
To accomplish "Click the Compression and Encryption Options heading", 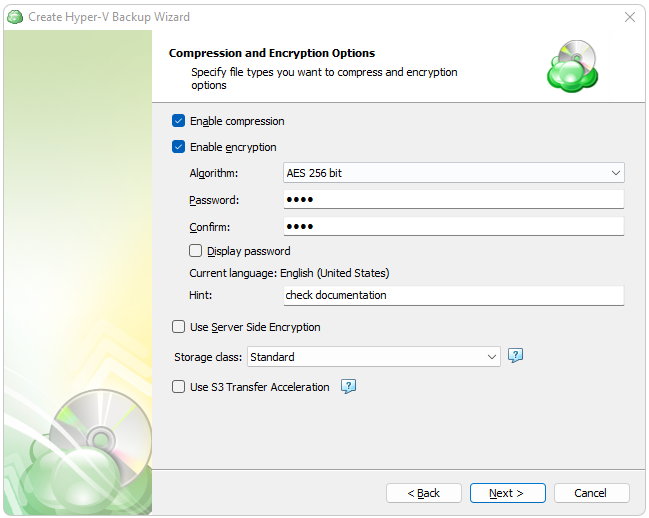I will pos(272,53).
